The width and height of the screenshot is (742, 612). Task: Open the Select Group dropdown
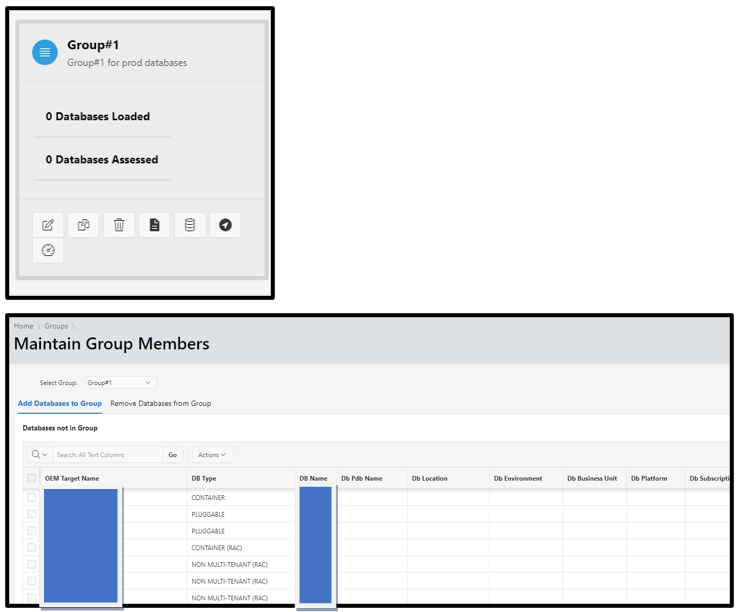121,382
